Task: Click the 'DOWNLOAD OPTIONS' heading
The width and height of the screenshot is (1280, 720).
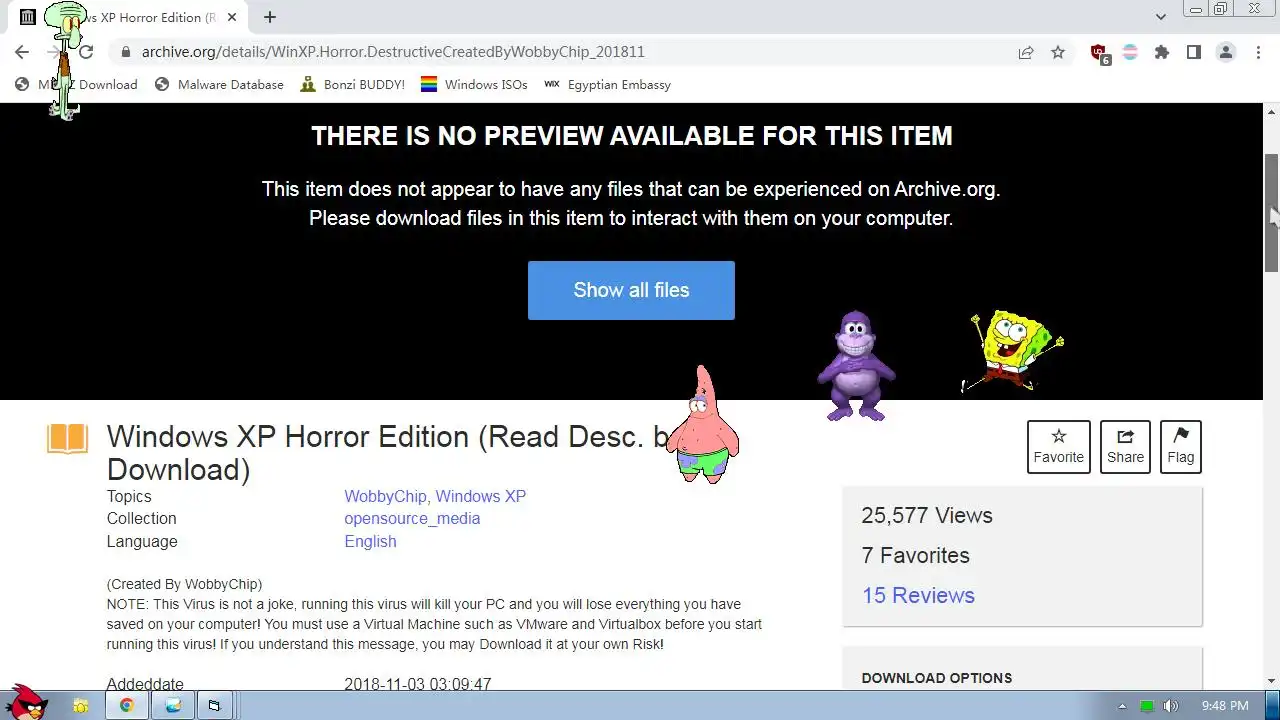Action: click(x=937, y=678)
